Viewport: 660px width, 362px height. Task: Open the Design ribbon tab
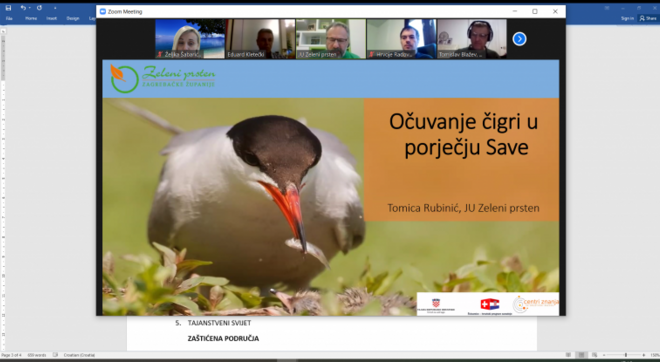(73, 19)
